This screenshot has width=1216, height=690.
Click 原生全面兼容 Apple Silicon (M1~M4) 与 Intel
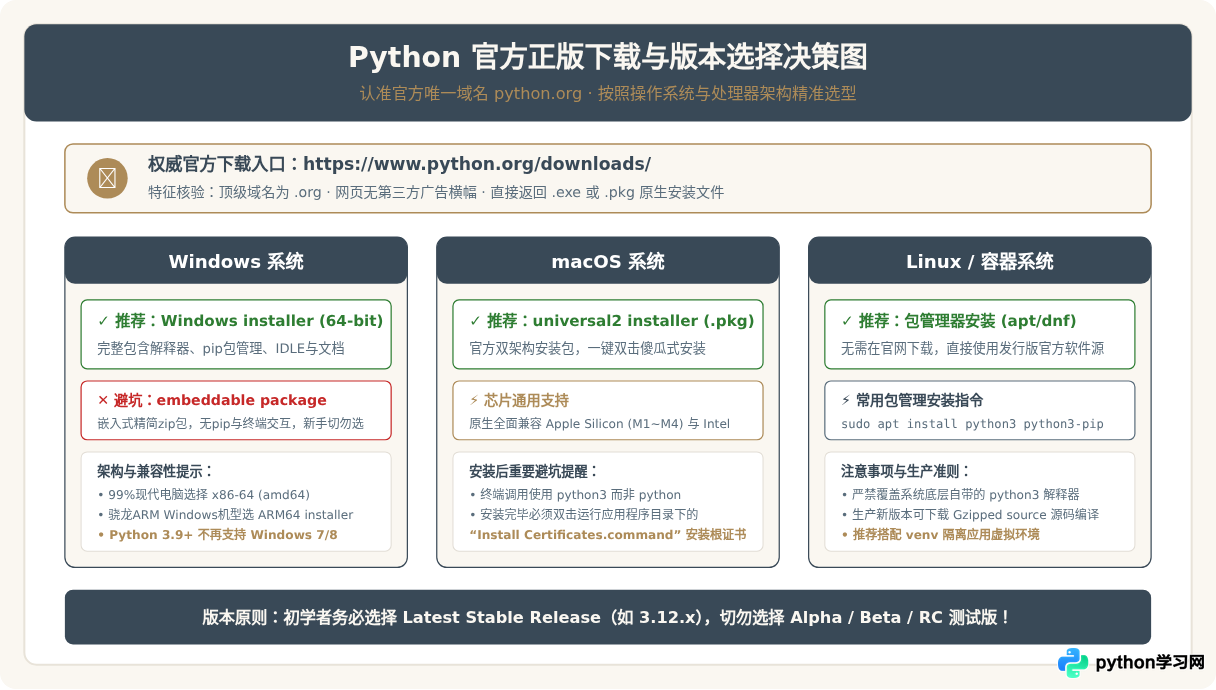click(x=599, y=424)
